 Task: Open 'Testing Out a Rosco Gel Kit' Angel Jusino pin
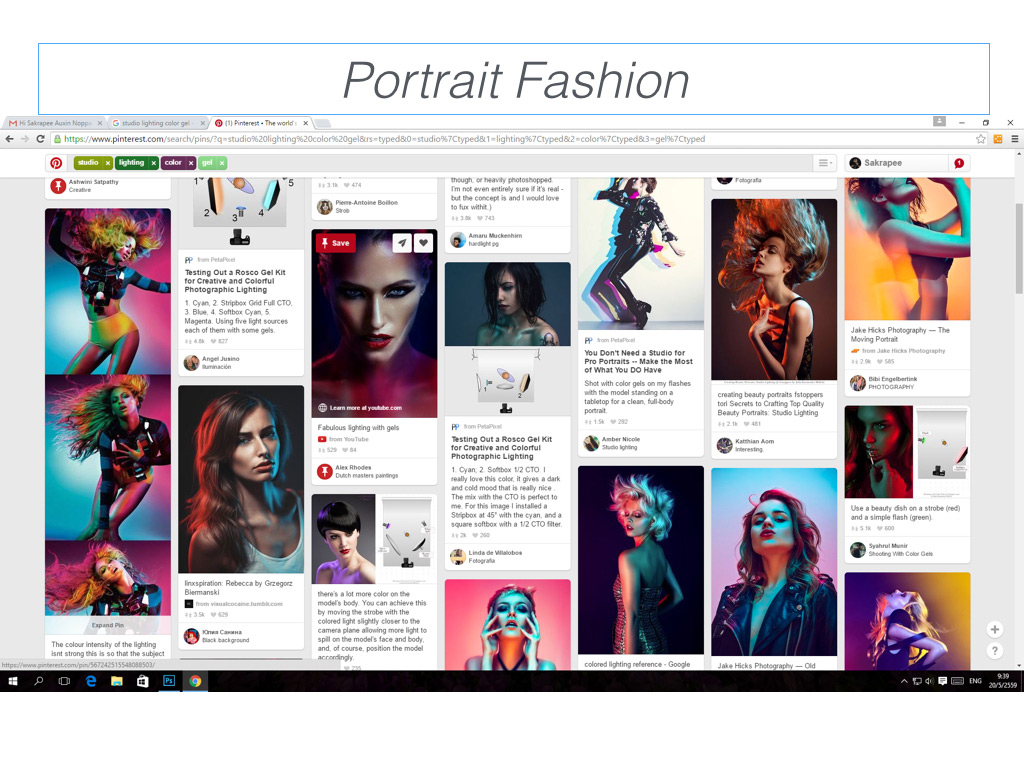[x=235, y=281]
